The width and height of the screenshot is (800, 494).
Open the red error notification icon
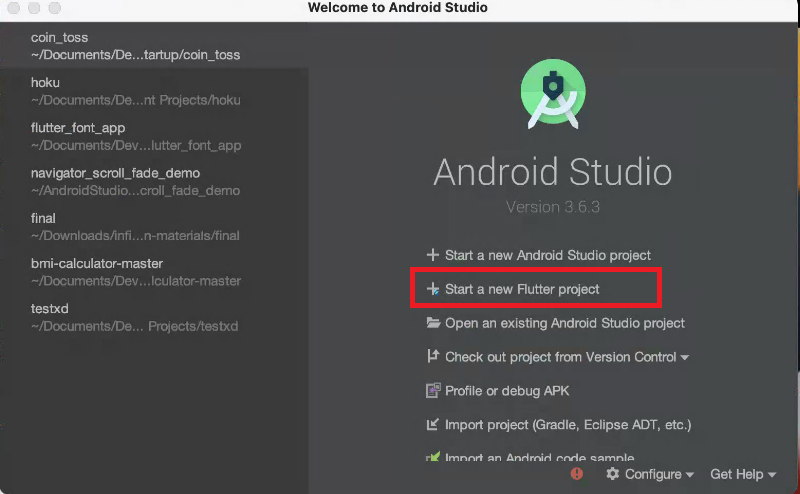click(577, 474)
